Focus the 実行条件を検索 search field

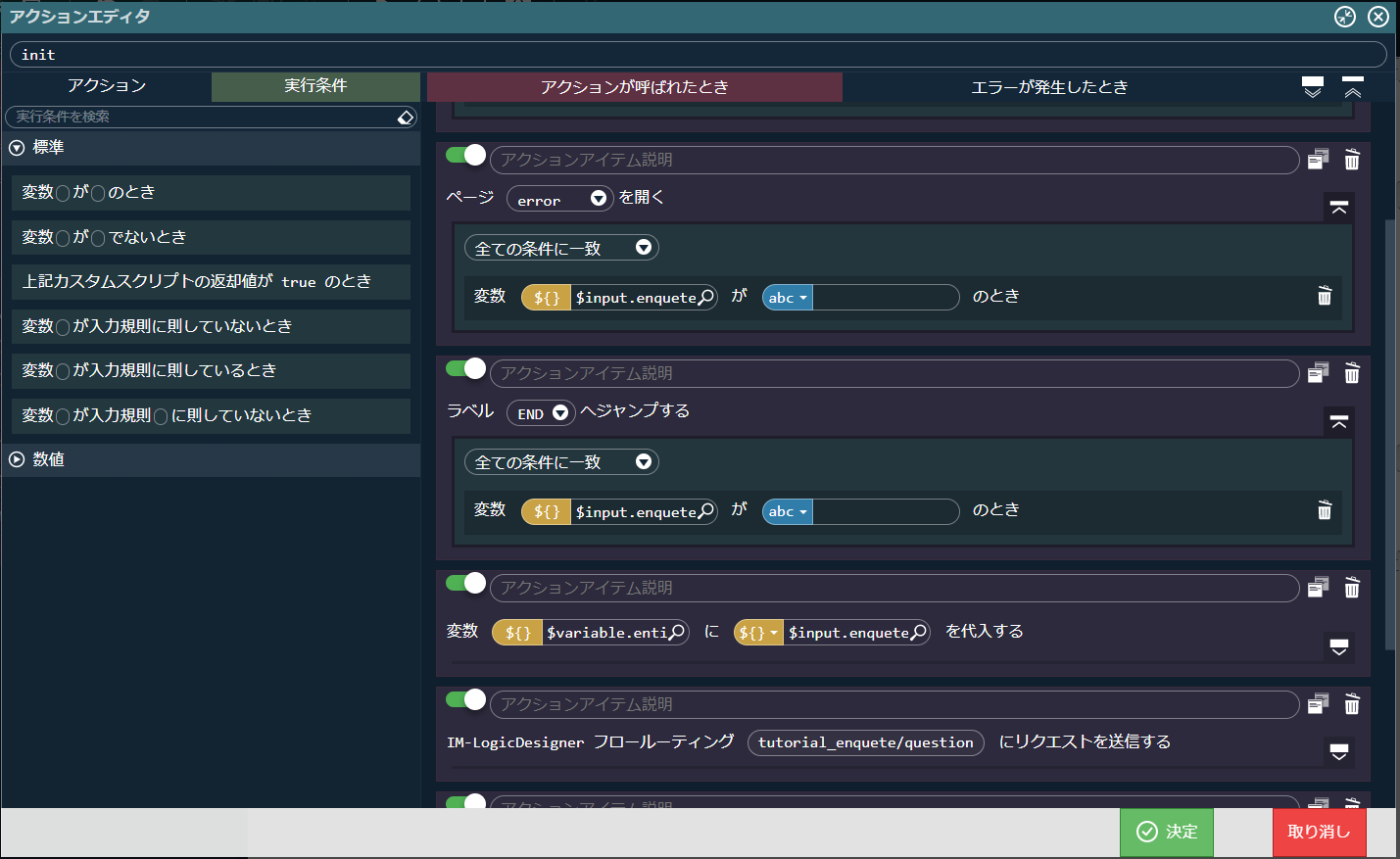(x=201, y=117)
